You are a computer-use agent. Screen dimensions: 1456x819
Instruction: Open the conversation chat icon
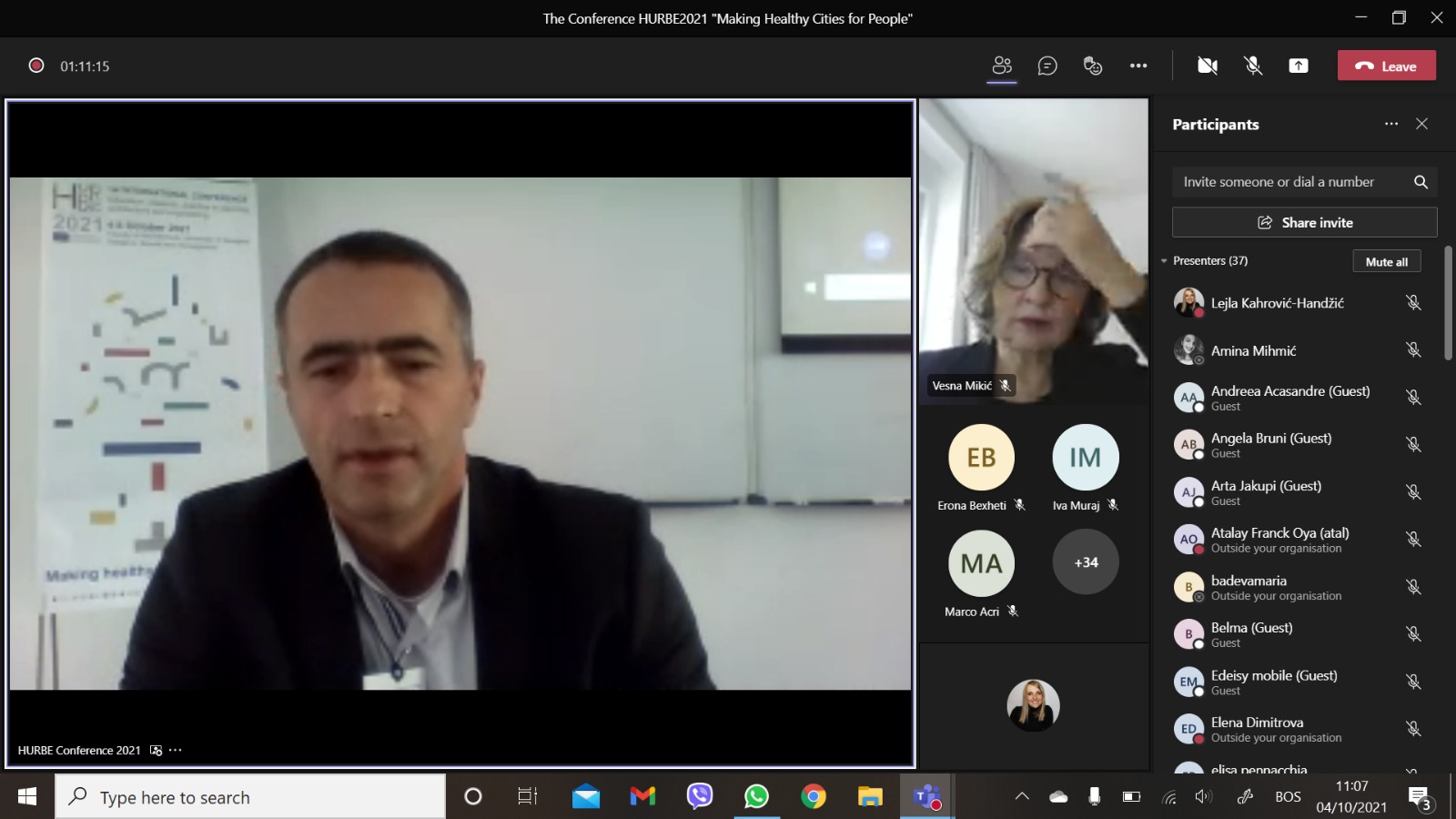tap(1047, 66)
